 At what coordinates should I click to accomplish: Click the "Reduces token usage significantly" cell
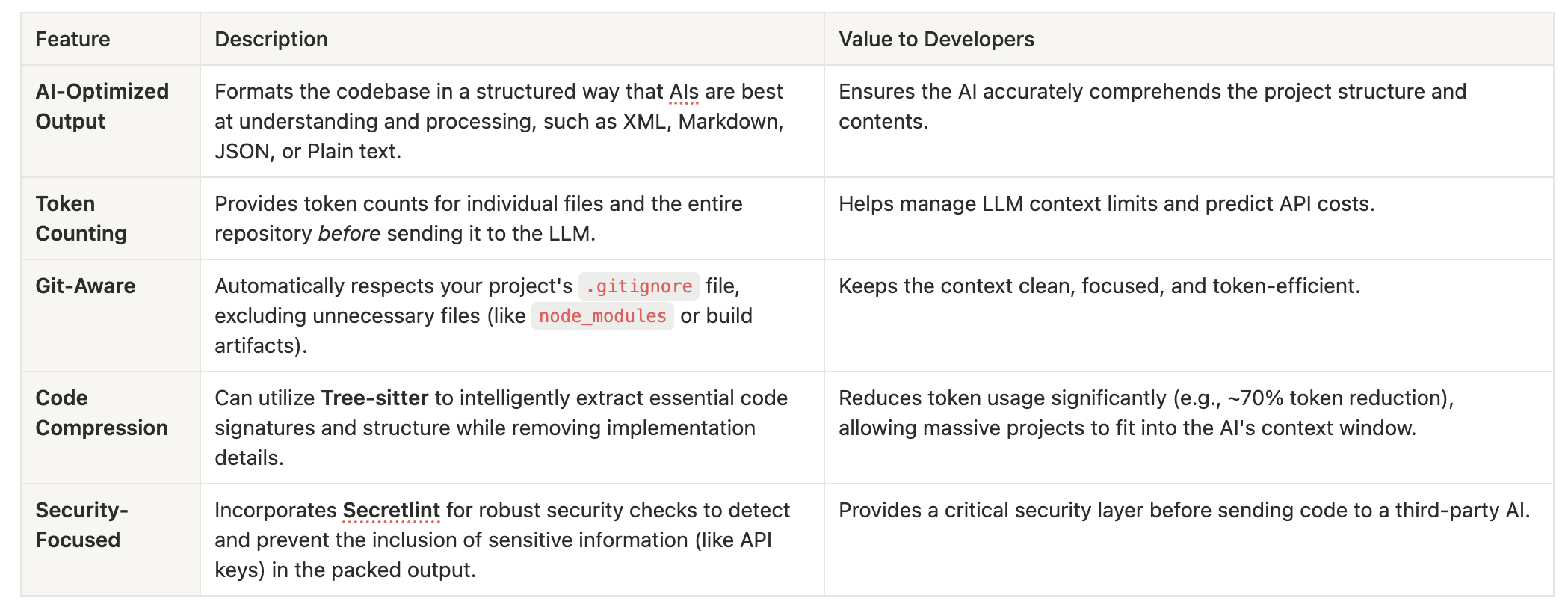pyautogui.click(x=1146, y=413)
